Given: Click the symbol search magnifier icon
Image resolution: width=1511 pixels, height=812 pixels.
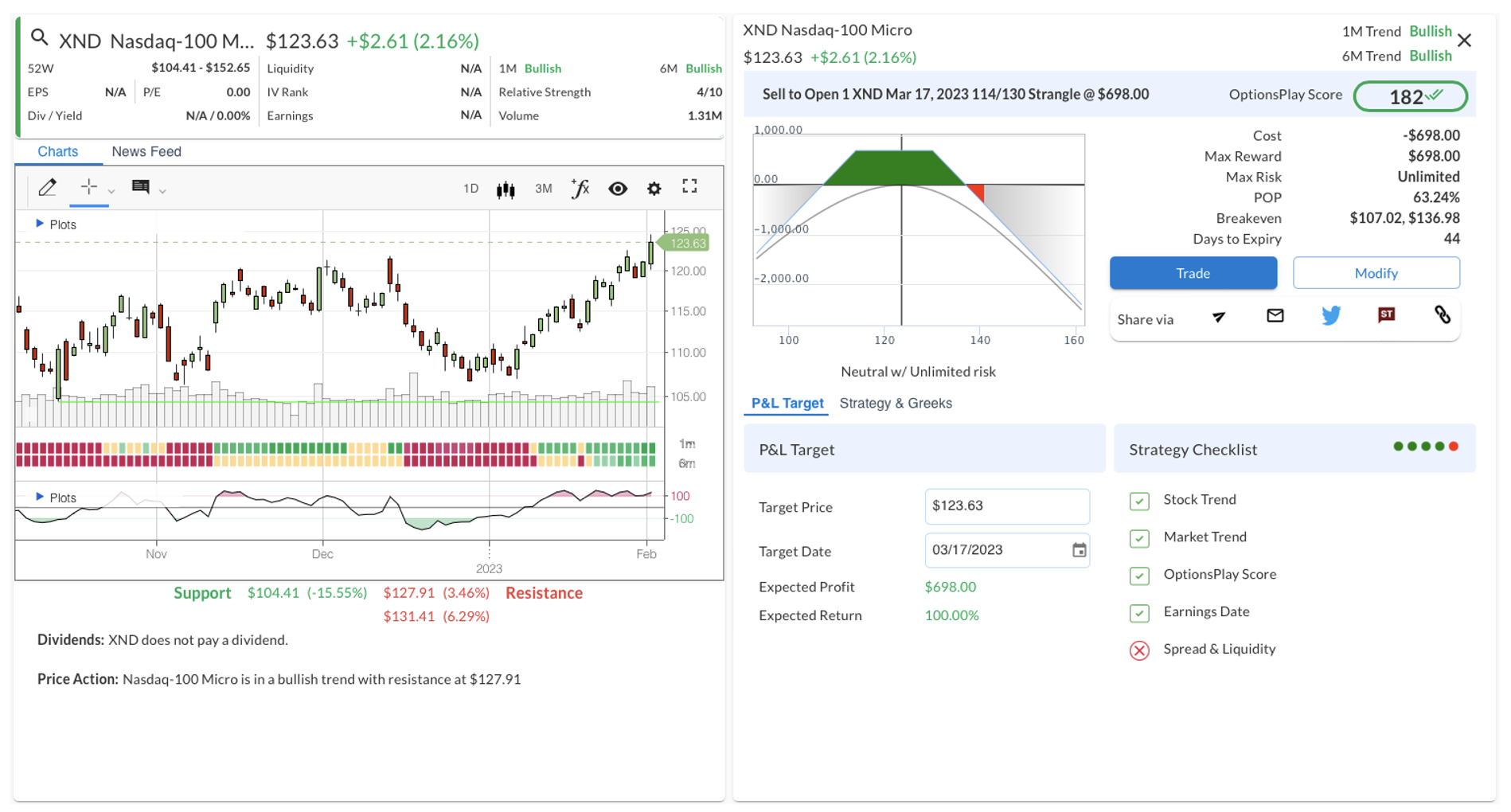Looking at the screenshot, I should [39, 37].
